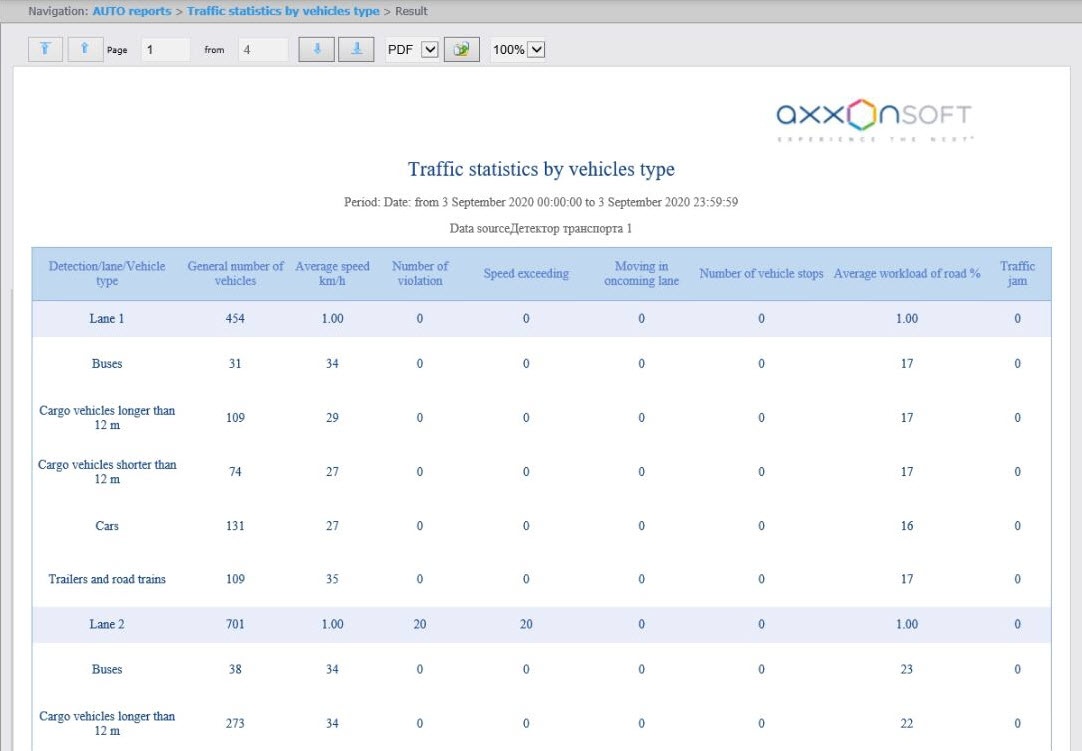1082x751 pixels.
Task: Open Traffic statistics by vehicles type breadcrumb
Action: click(283, 11)
